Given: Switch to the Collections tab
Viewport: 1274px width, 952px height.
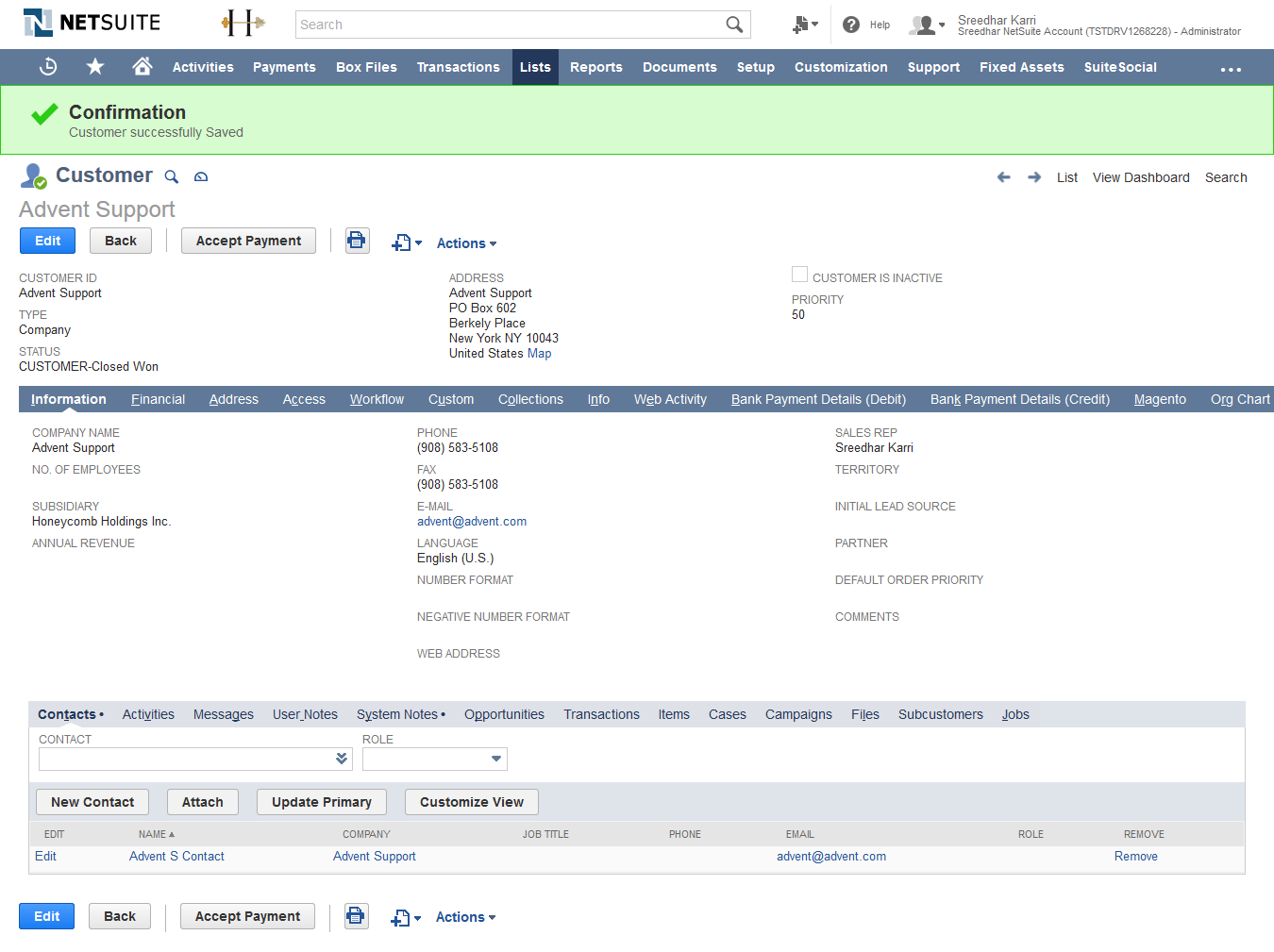Looking at the screenshot, I should pos(530,399).
